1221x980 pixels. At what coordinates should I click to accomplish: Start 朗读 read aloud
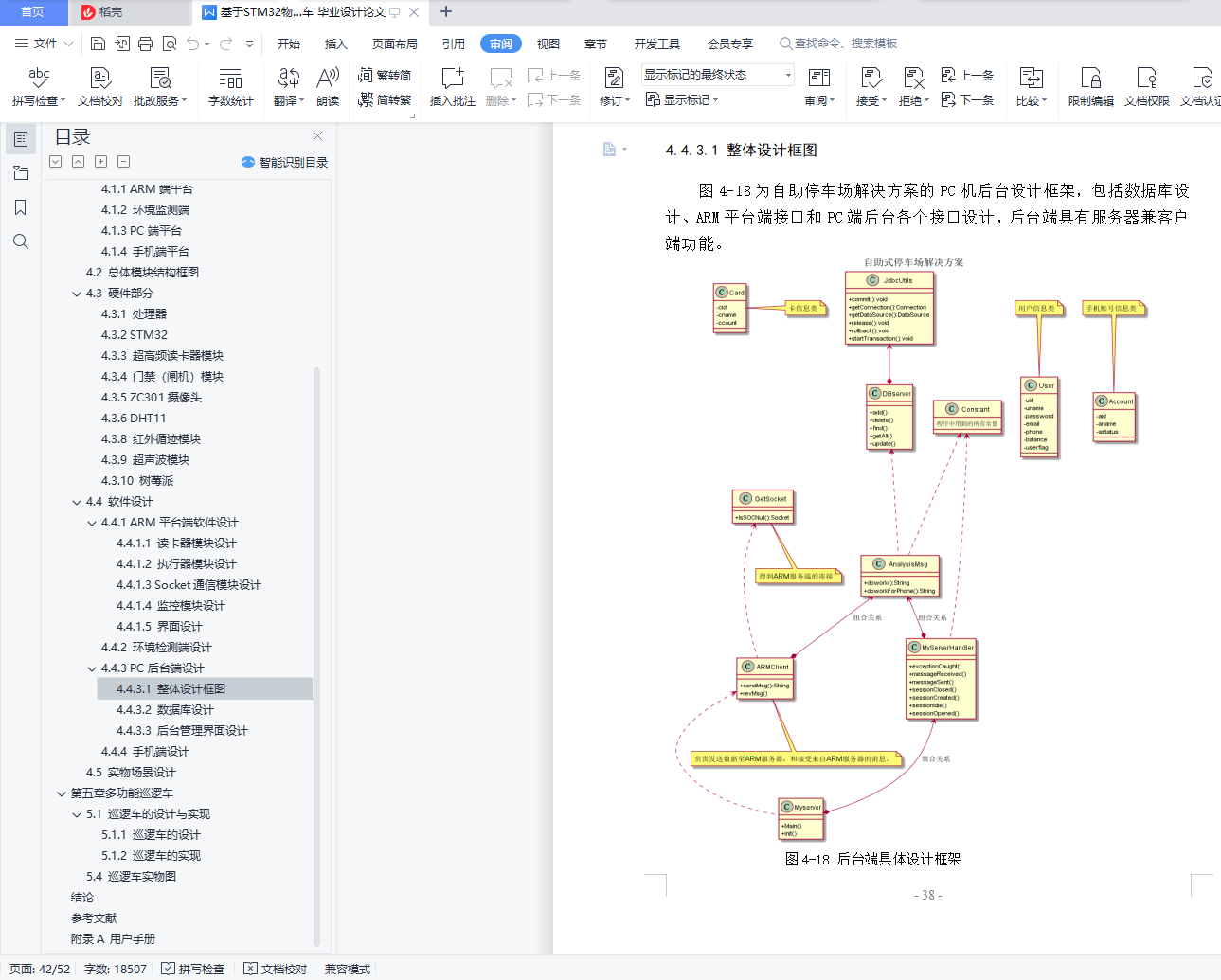tap(328, 86)
